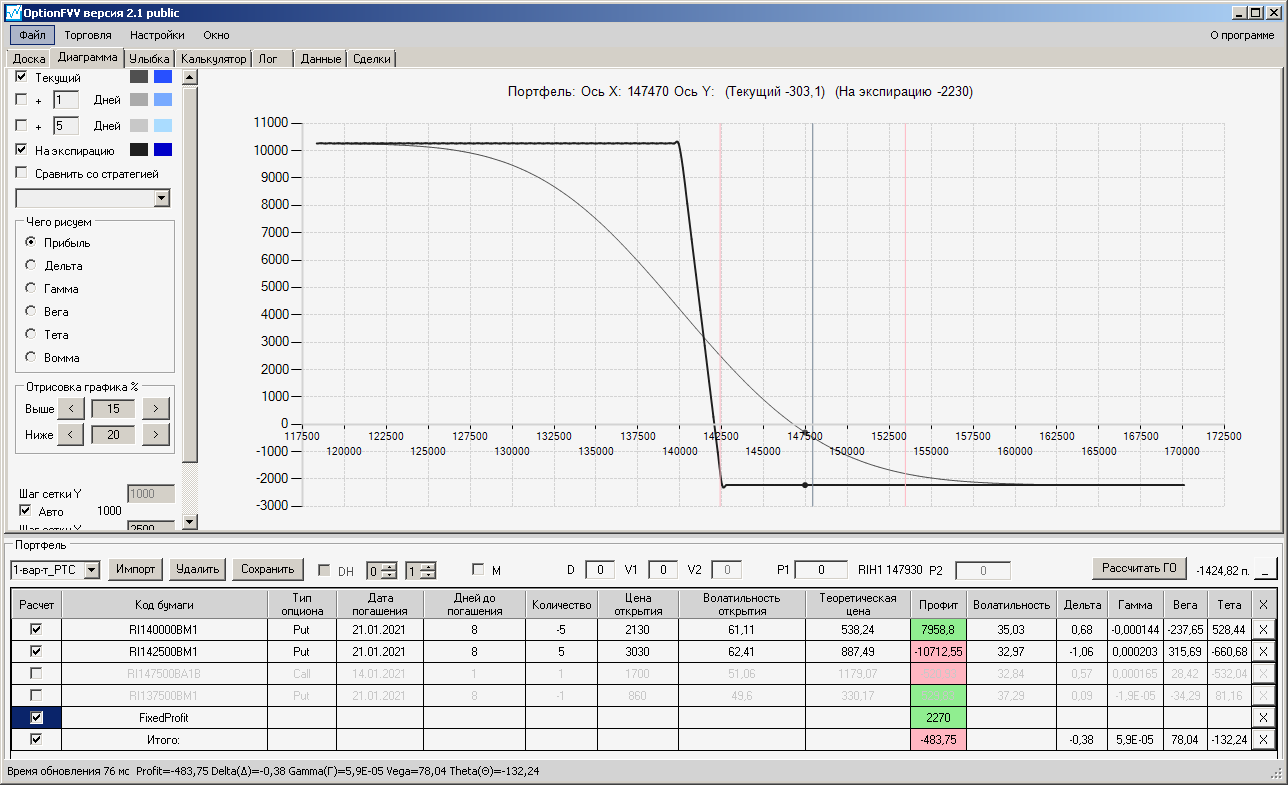The width and height of the screenshot is (1288, 785).
Task: Increase the Ниже percentage with right arrow
Action: (156, 434)
